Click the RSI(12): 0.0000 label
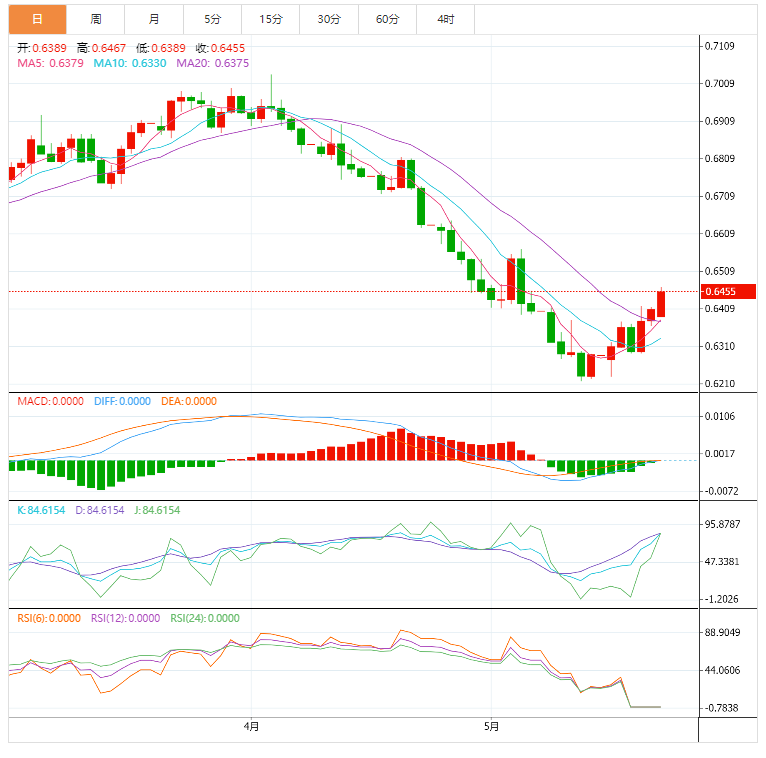 [x=126, y=618]
